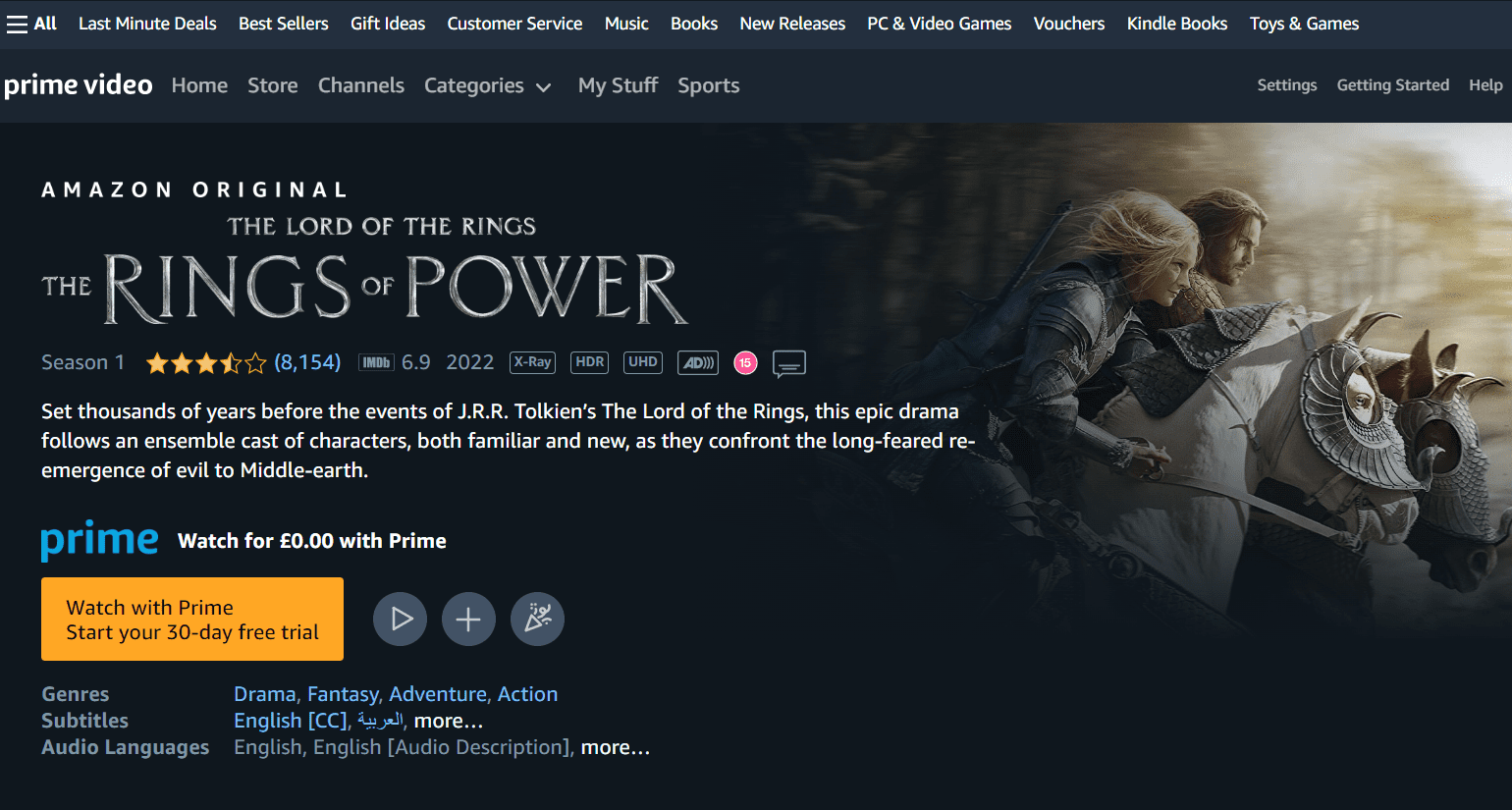
Task: Select the Arabic subtitles link
Action: click(380, 721)
